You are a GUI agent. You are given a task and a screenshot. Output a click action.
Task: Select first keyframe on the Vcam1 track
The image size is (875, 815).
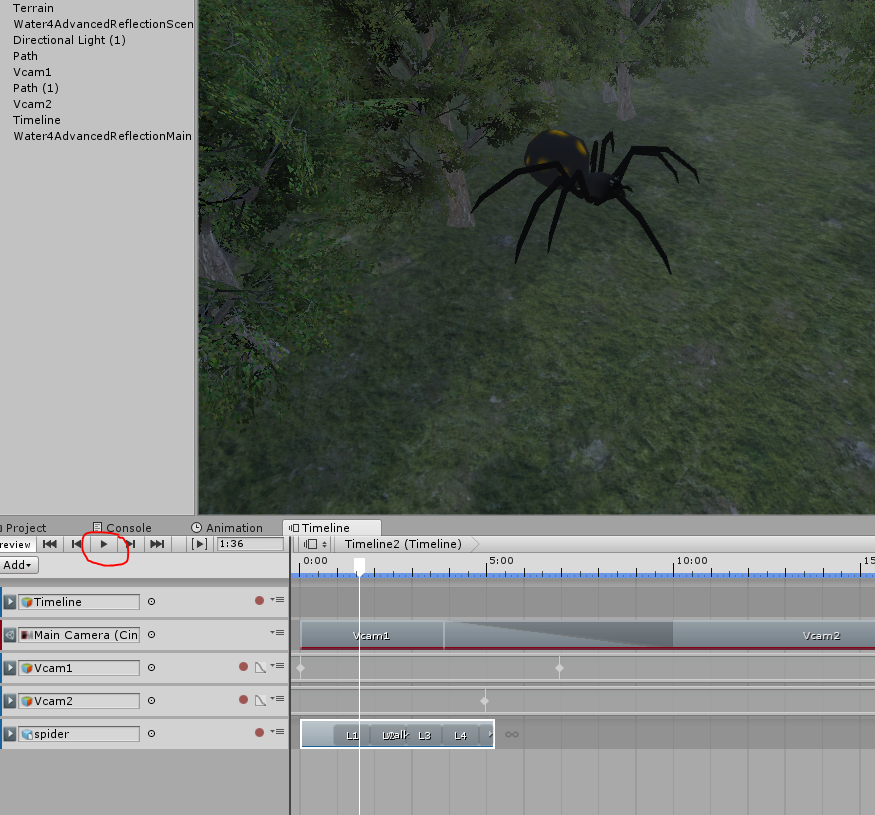pos(301,668)
